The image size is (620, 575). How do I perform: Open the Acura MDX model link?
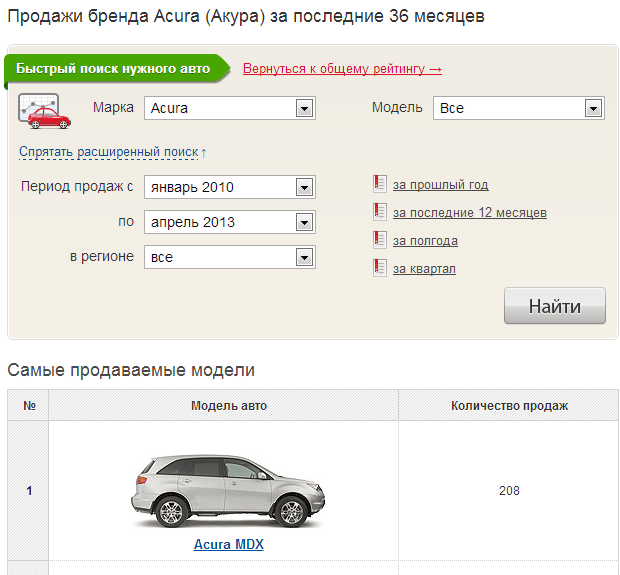tap(228, 545)
